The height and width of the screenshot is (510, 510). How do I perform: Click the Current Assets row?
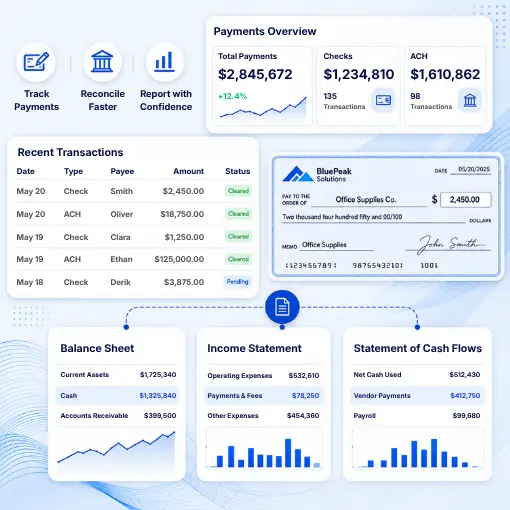click(x=117, y=375)
